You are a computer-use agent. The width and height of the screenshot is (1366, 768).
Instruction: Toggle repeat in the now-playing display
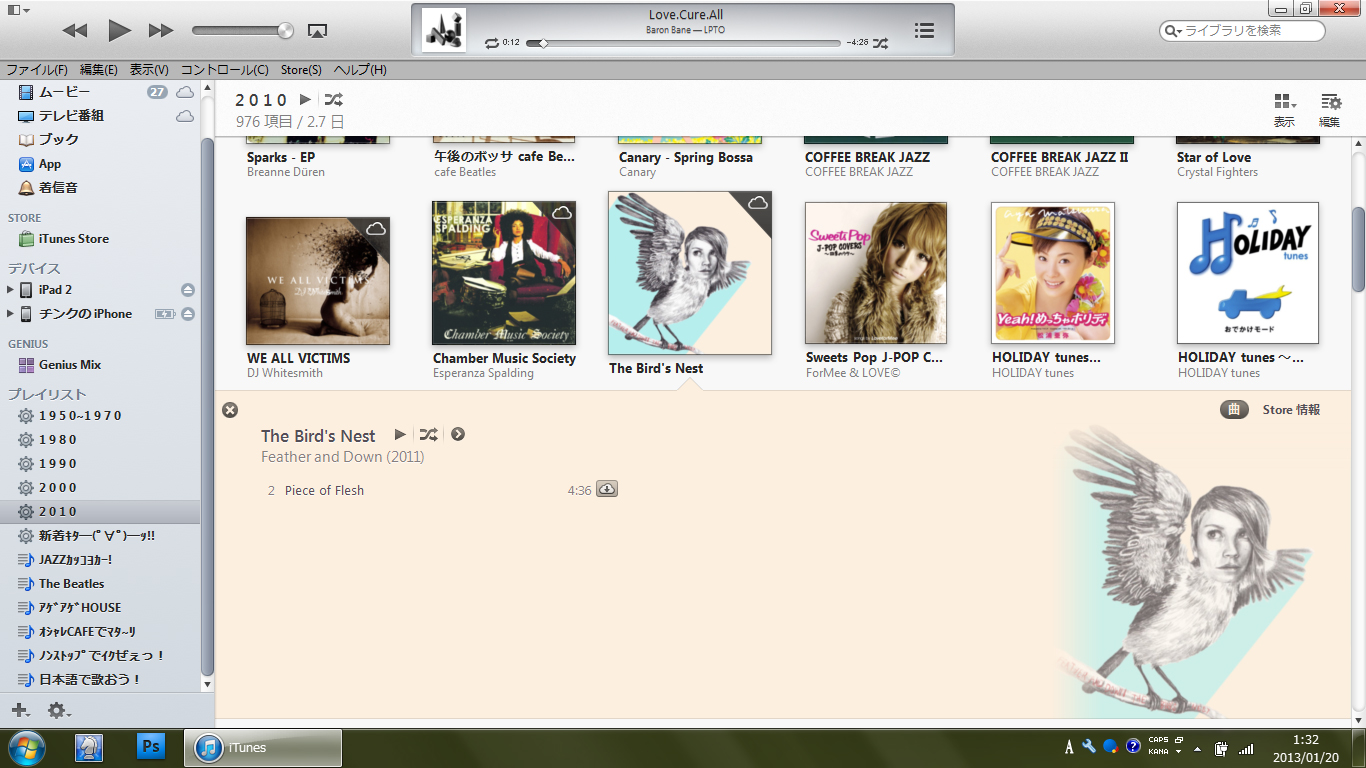pos(491,43)
